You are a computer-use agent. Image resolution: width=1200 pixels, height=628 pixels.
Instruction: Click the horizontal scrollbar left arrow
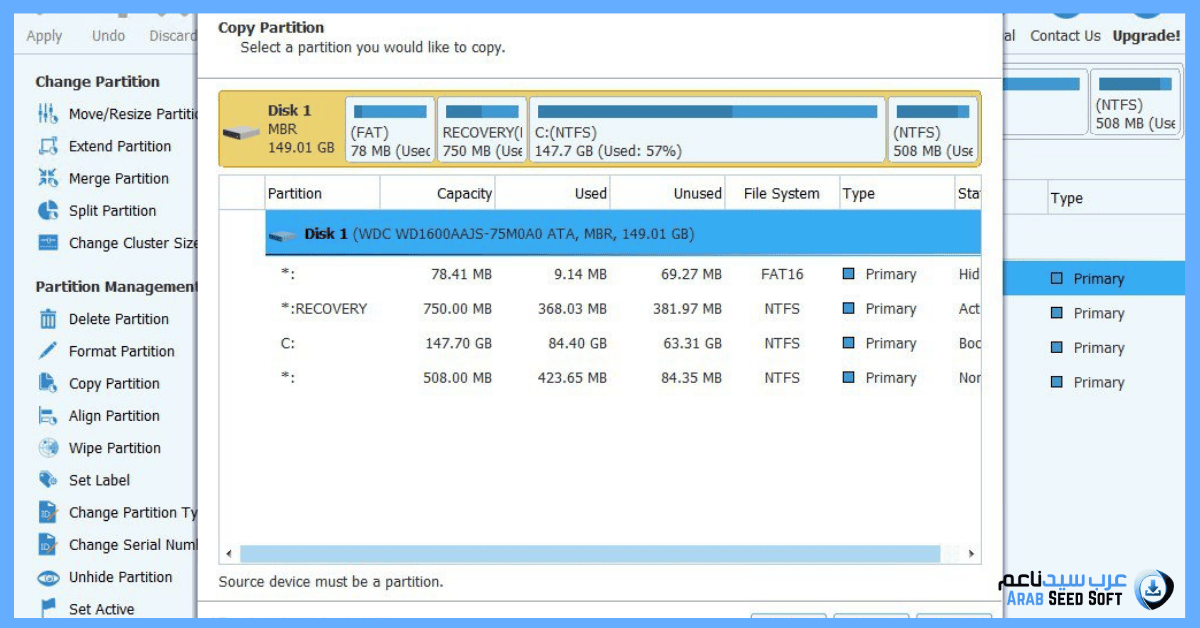[229, 554]
